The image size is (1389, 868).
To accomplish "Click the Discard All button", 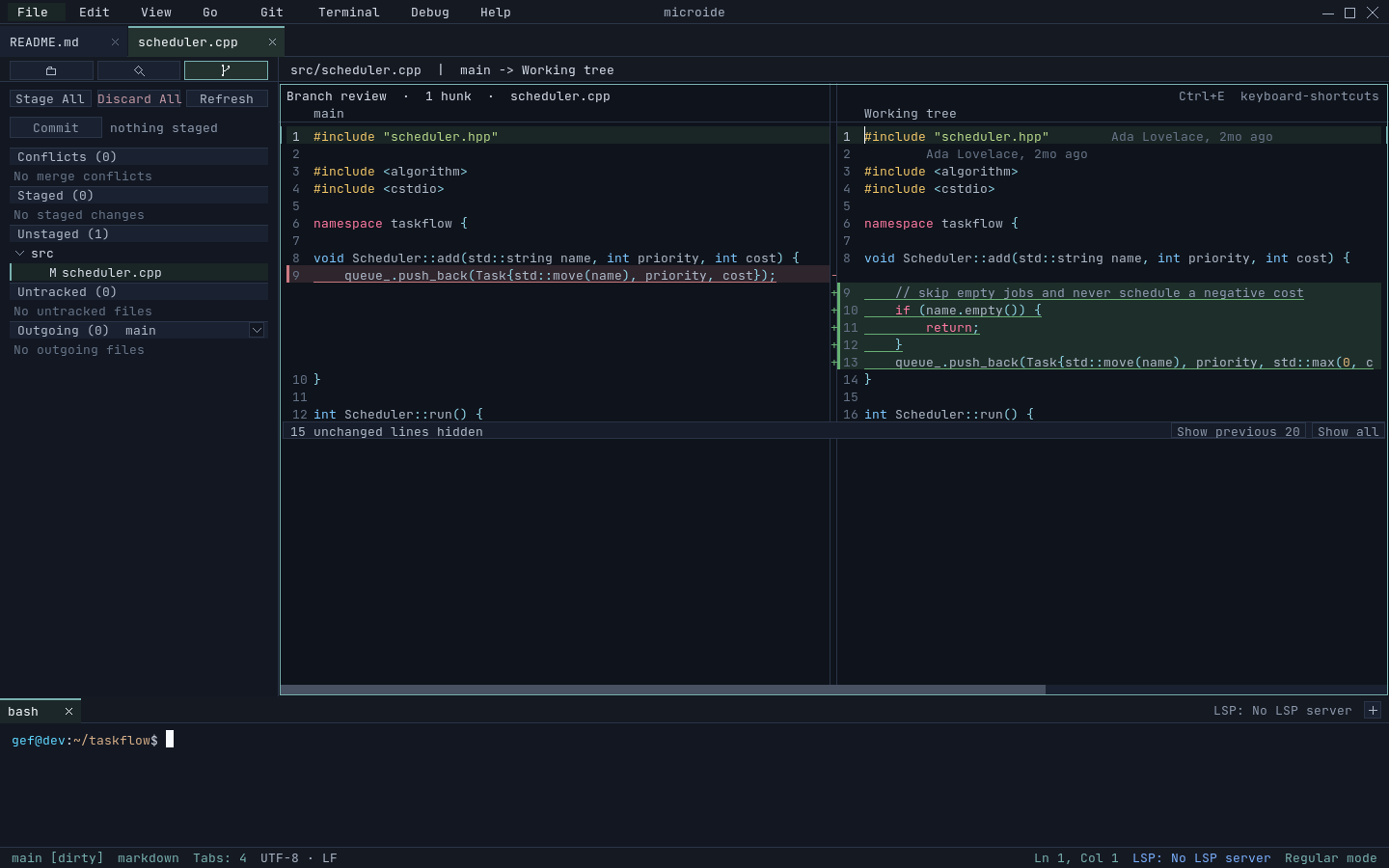I will 139,99.
